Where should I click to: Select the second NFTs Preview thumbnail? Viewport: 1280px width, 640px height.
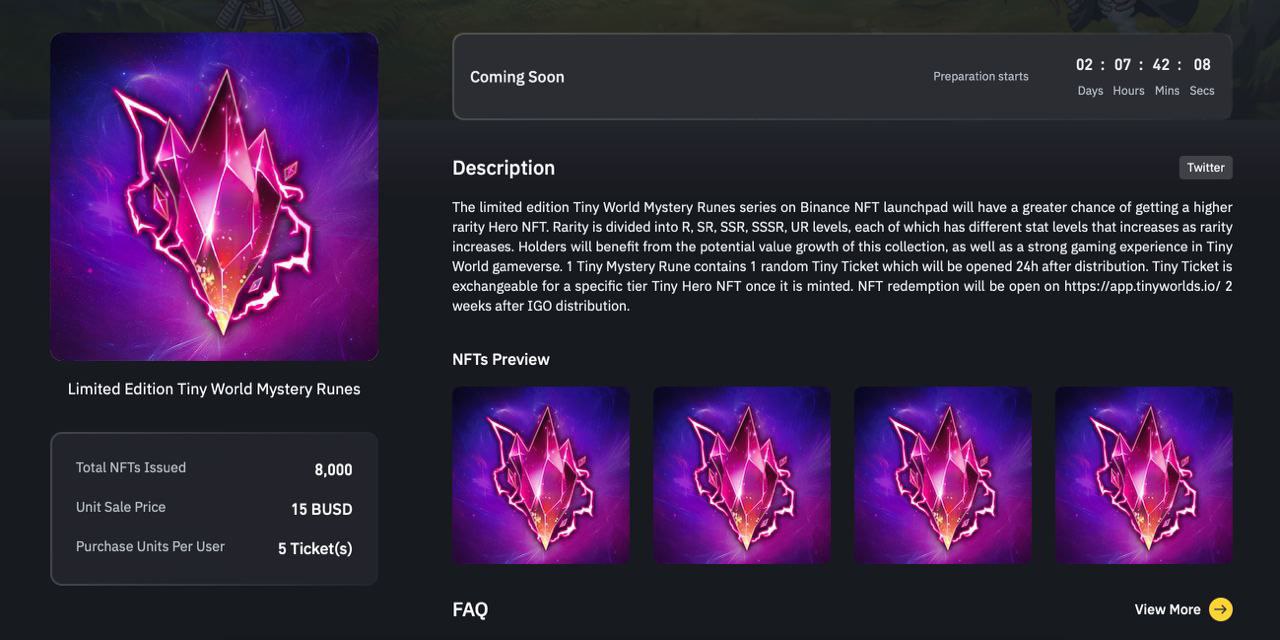click(x=742, y=475)
